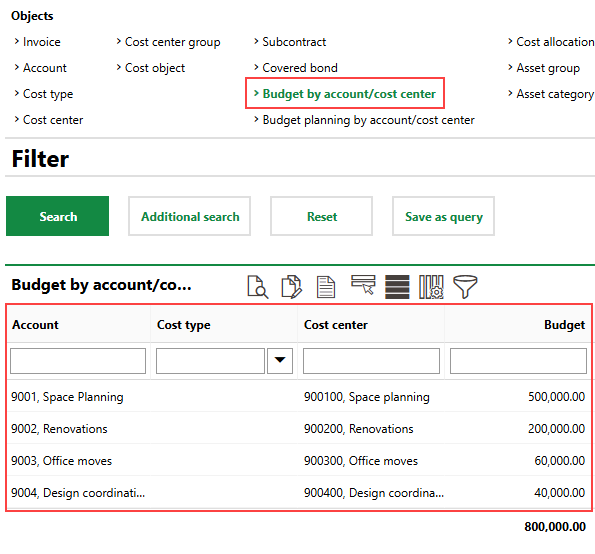This screenshot has height=554, width=595.
Task: Open the column settings gear icon
Action: [431, 287]
